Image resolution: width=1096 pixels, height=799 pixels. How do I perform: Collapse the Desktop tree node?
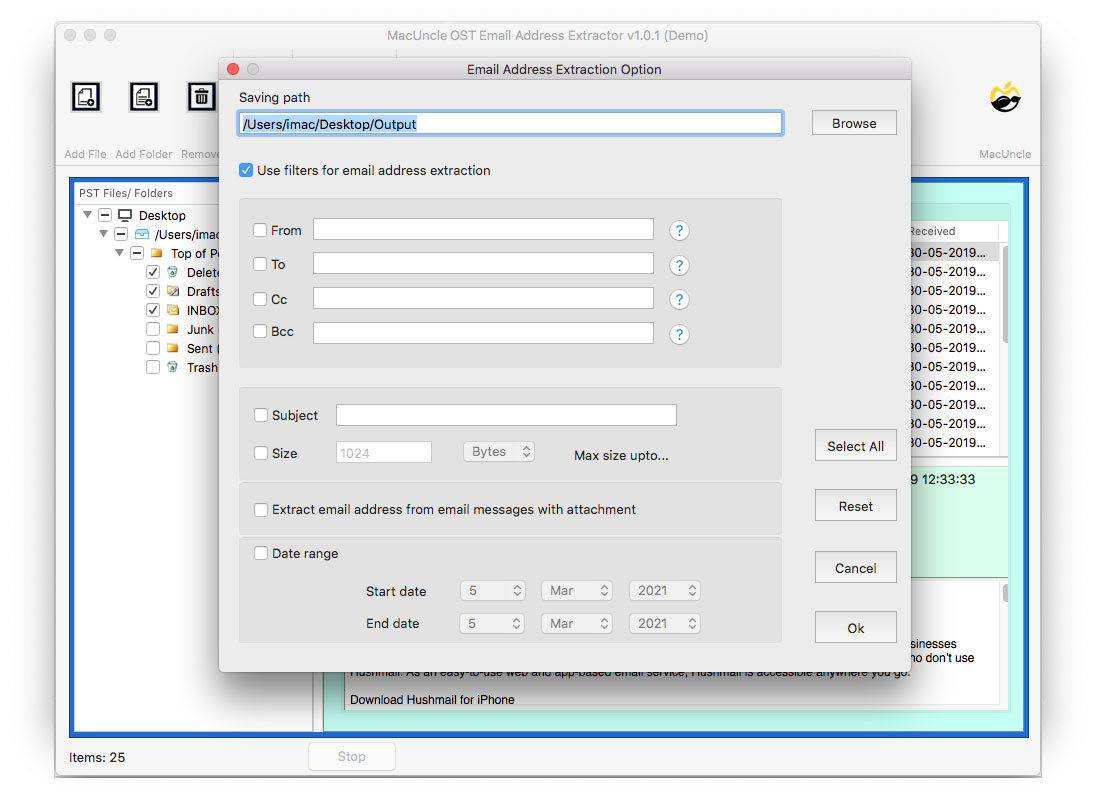coord(87,215)
